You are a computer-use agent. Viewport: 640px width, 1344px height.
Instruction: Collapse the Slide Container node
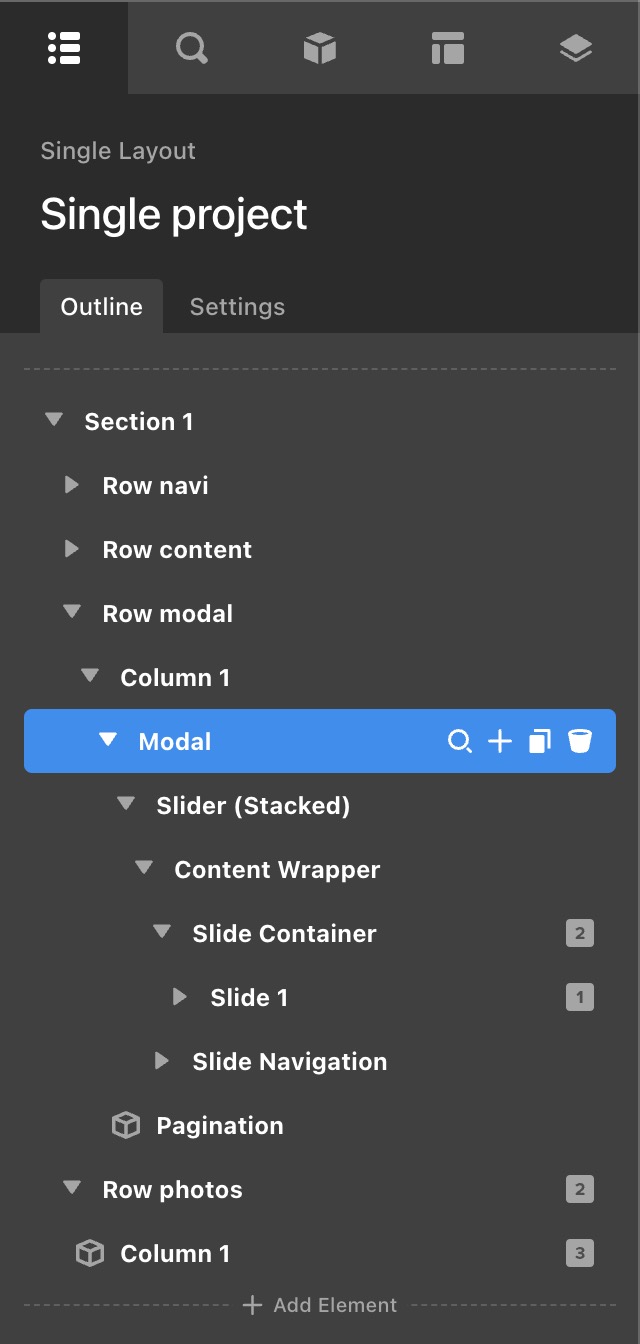162,933
